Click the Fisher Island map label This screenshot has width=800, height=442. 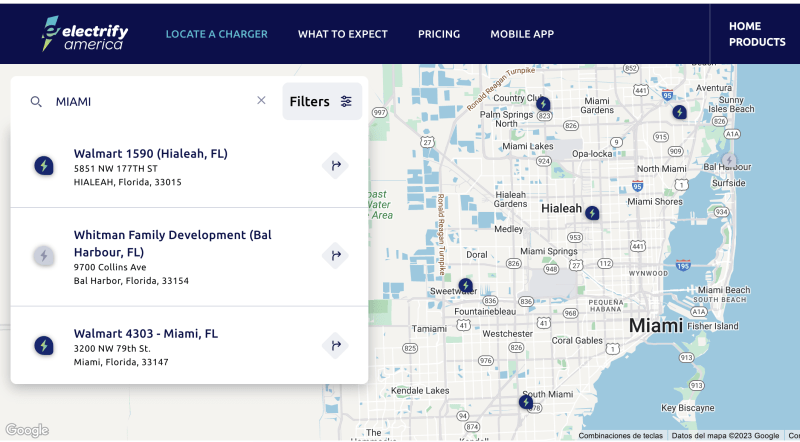[x=713, y=326]
